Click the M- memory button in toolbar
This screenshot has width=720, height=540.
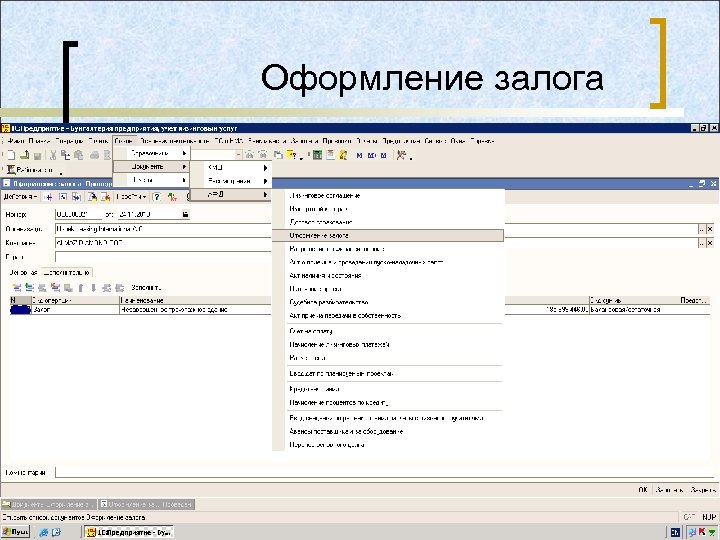point(383,156)
